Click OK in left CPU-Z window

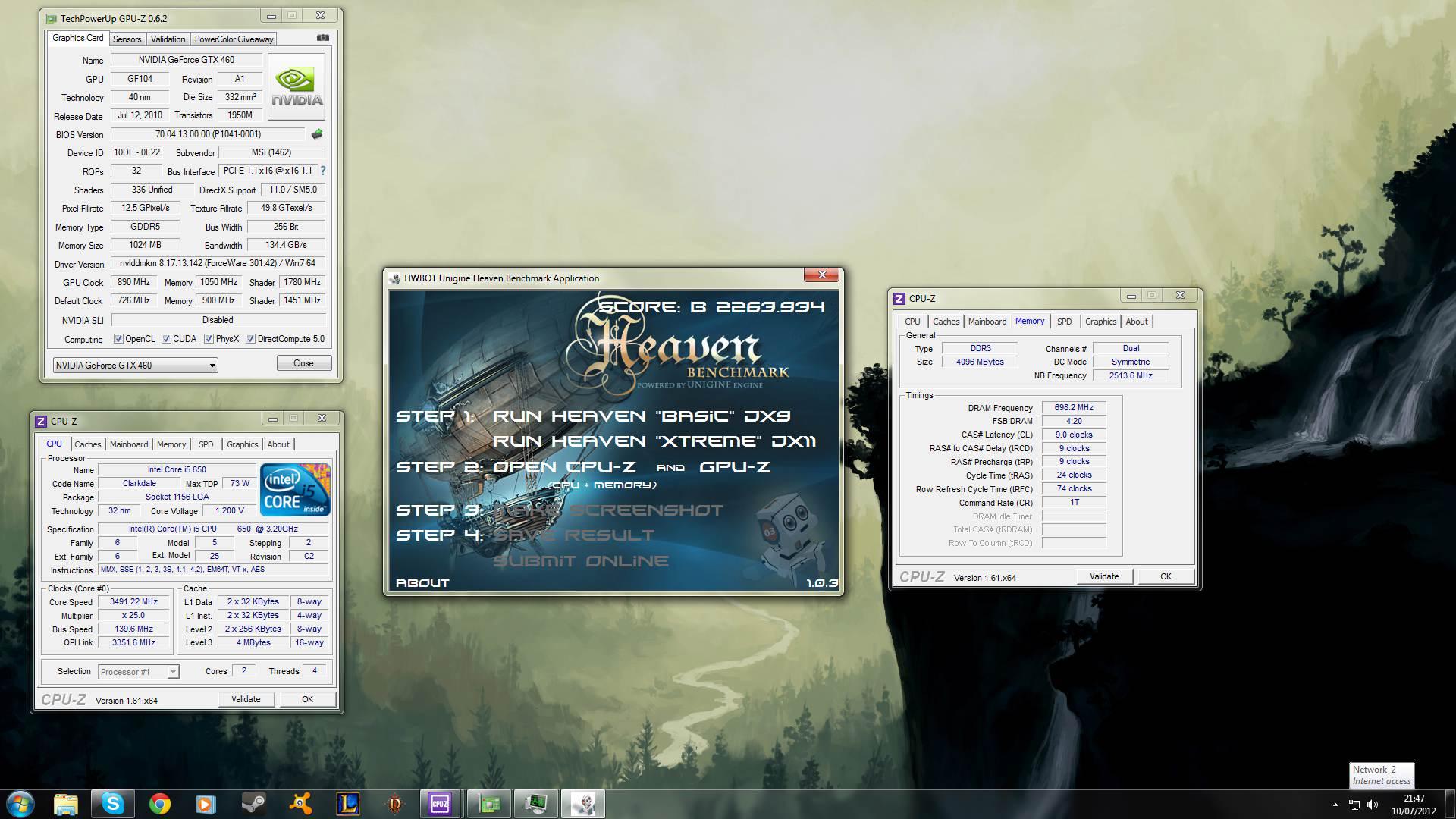(x=307, y=699)
